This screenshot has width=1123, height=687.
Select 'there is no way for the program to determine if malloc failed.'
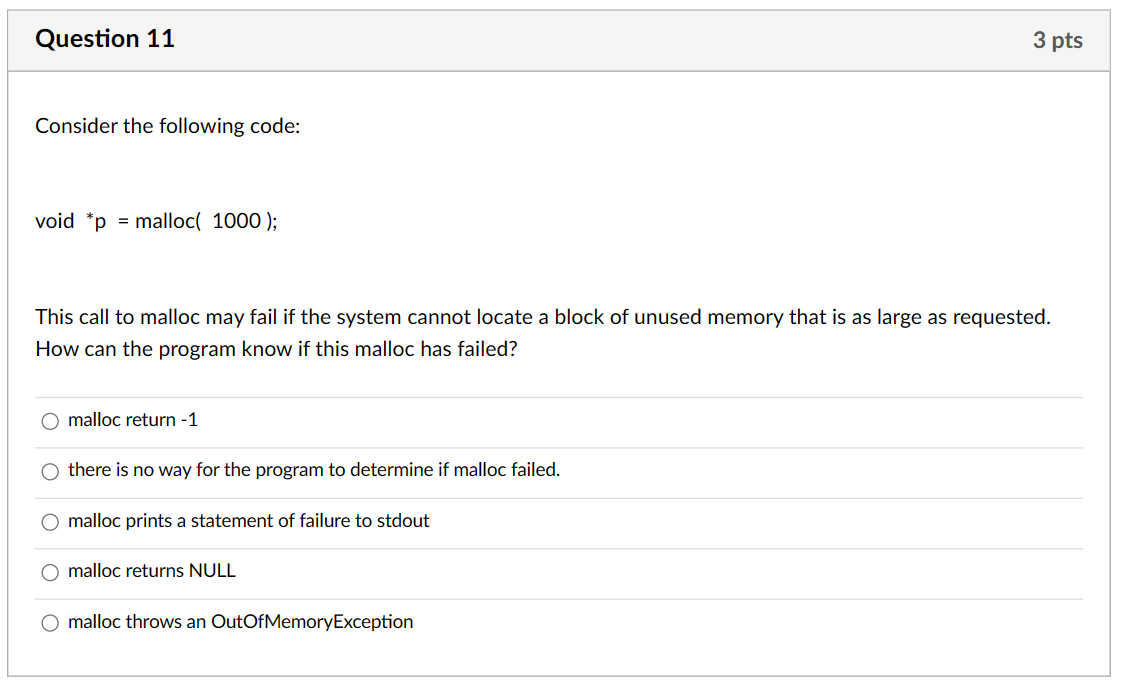(50, 471)
